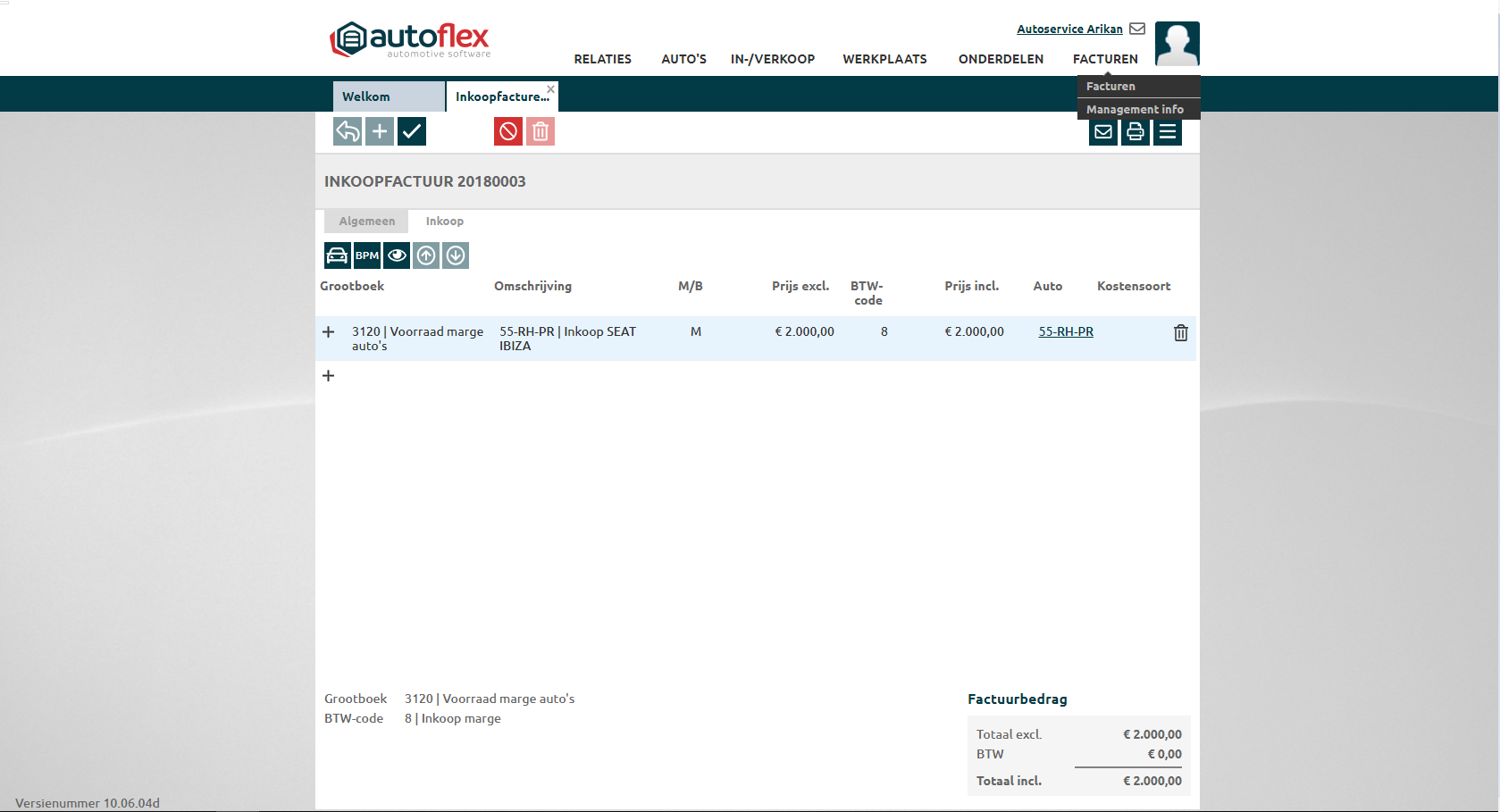Print the invoice using printer icon

(1135, 132)
